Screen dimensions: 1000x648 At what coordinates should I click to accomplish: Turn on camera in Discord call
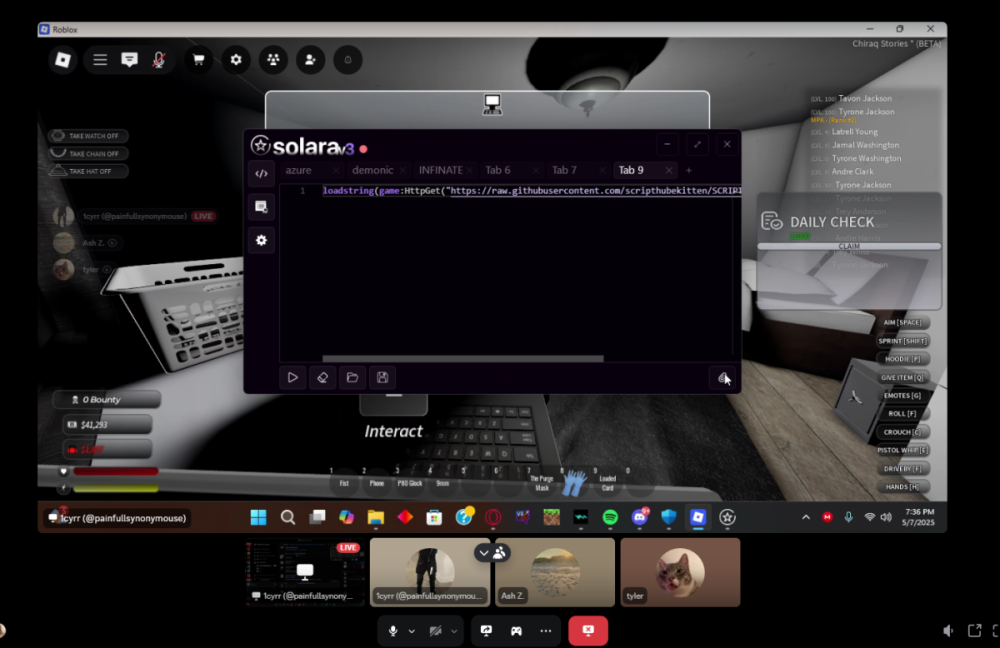(436, 631)
